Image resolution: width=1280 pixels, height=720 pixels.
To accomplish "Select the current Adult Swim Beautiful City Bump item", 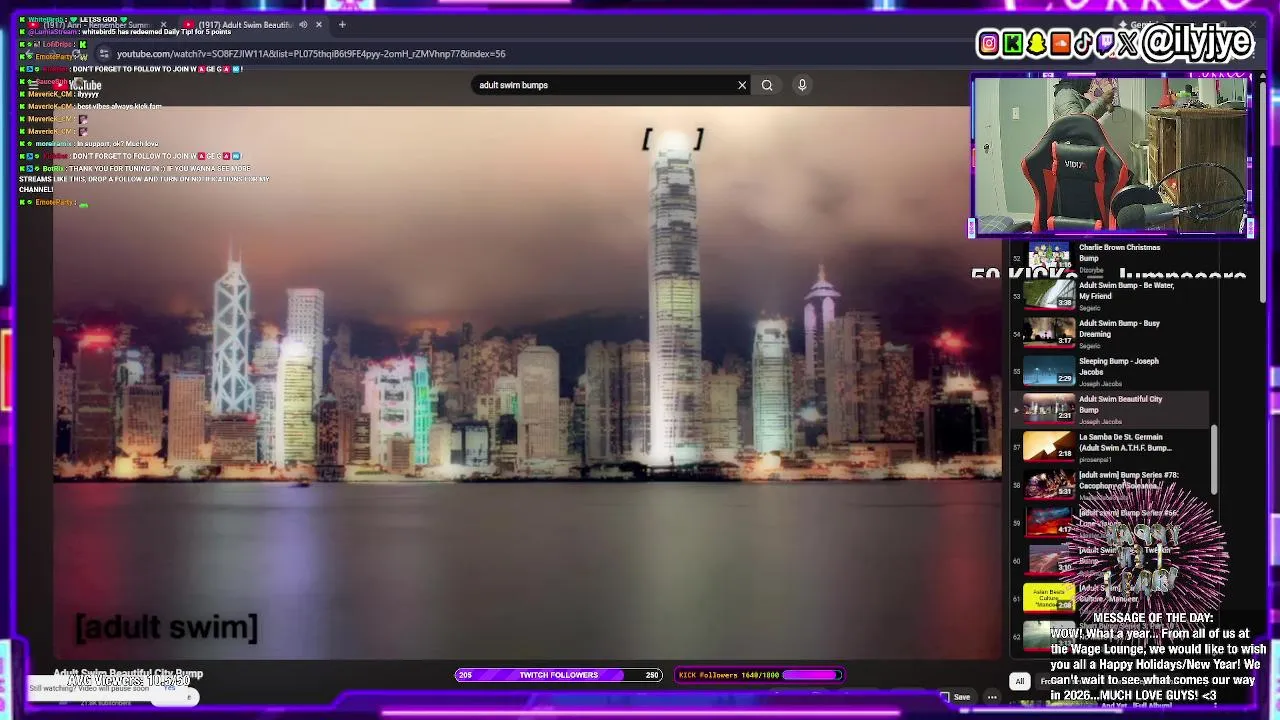I will coord(1110,409).
